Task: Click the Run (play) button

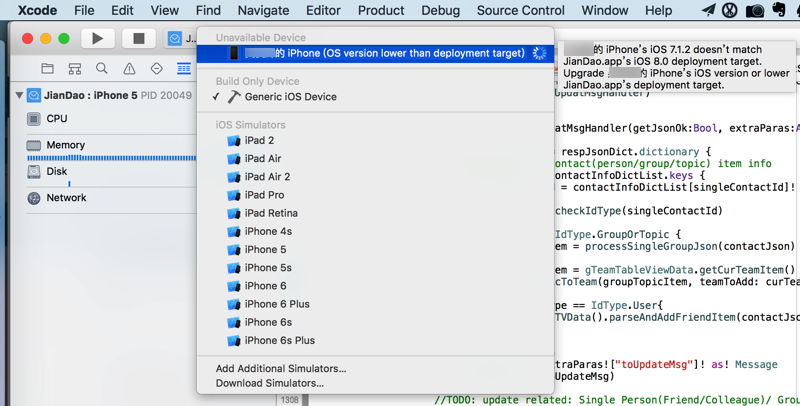Action: (x=97, y=39)
